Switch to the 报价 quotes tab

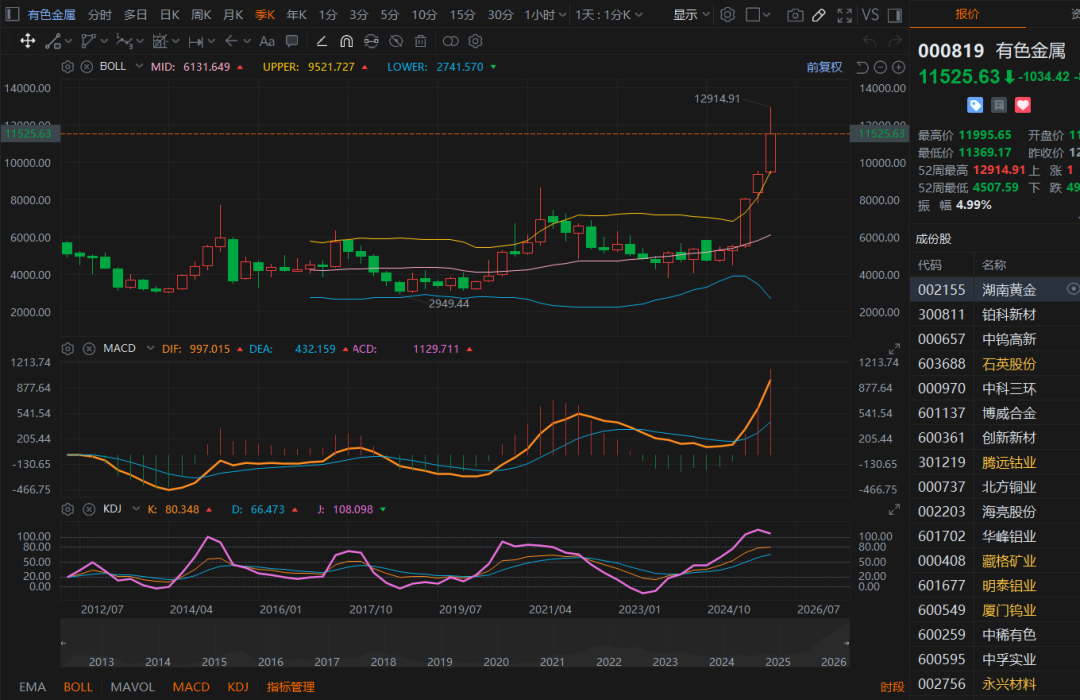click(x=967, y=14)
